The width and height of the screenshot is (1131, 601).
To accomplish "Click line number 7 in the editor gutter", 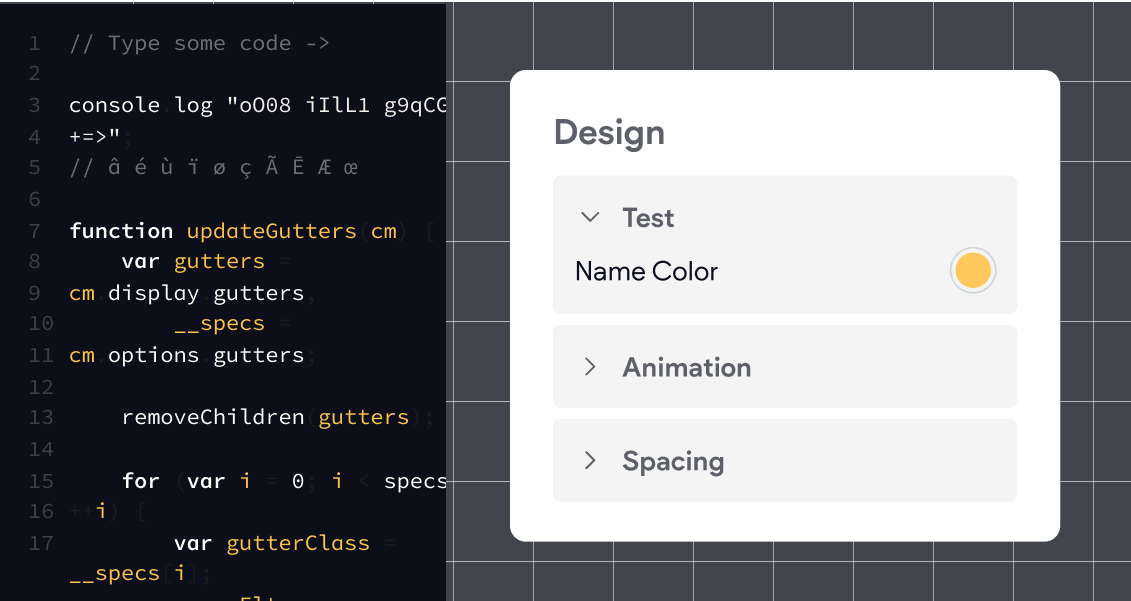I will point(33,230).
